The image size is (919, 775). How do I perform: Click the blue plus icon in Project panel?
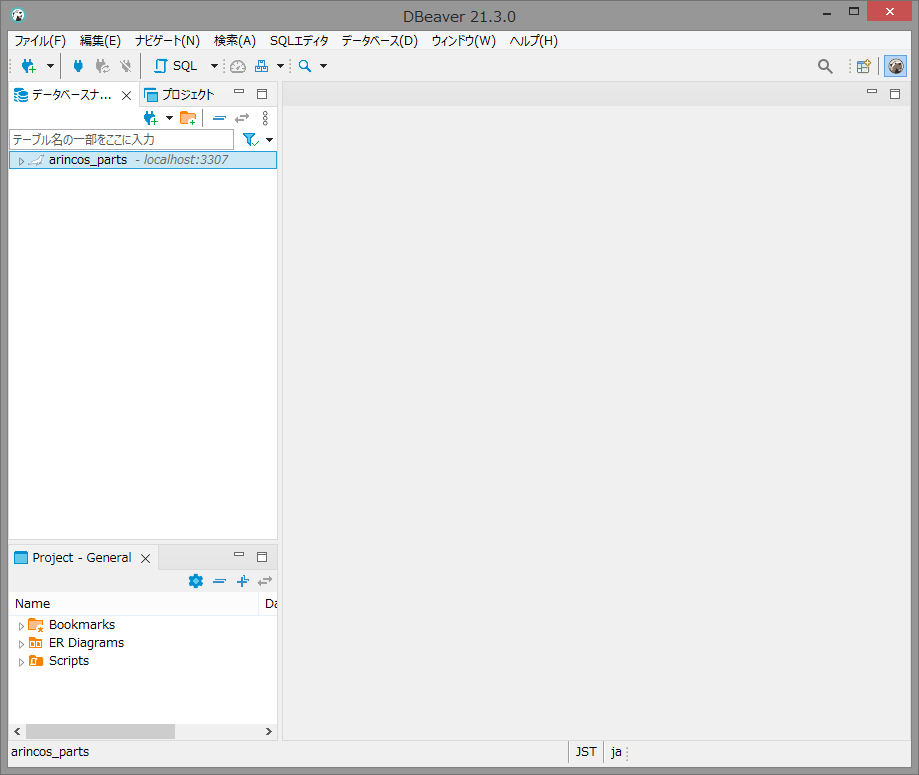click(243, 581)
